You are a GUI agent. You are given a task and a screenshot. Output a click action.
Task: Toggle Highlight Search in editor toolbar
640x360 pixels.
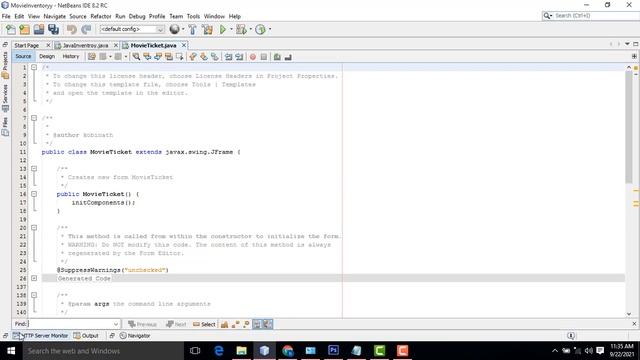tap(169, 57)
